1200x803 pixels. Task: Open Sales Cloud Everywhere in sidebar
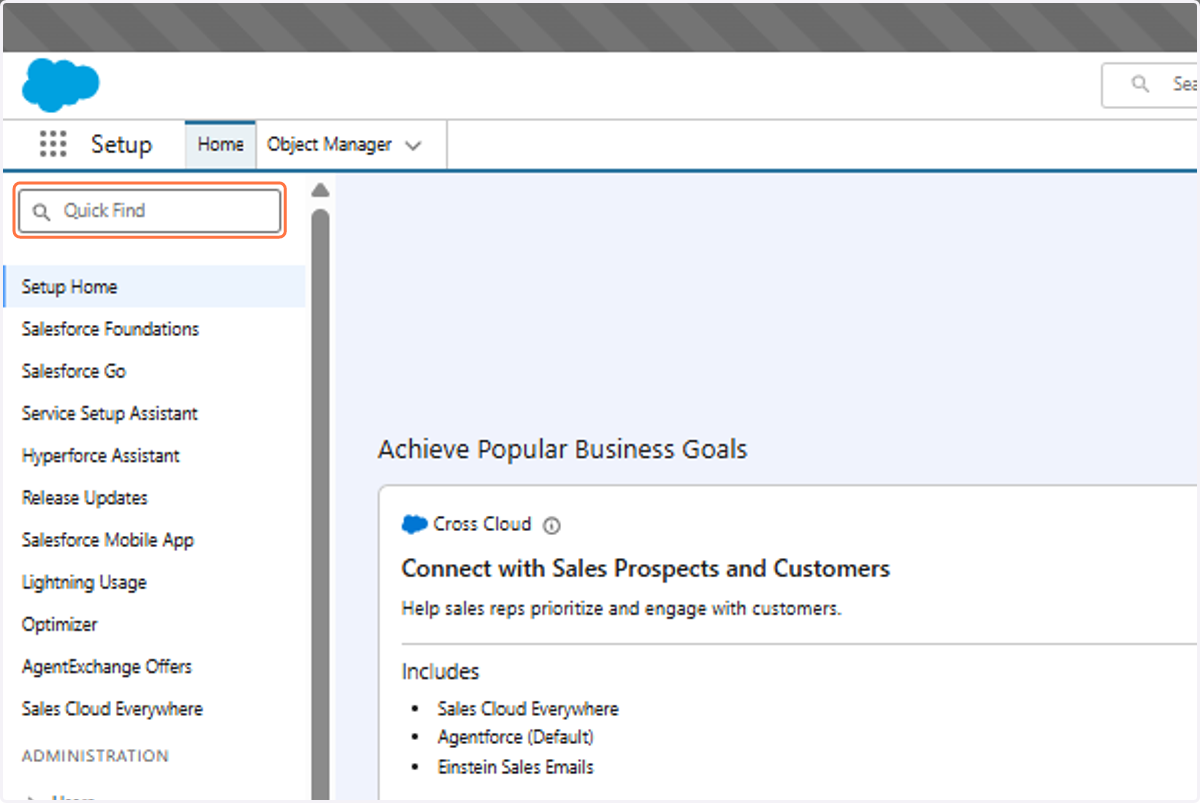coord(112,709)
